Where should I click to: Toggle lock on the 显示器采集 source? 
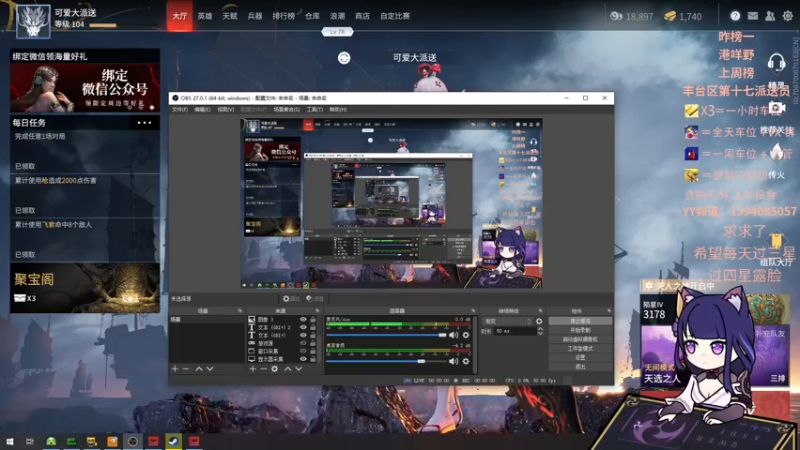click(313, 359)
